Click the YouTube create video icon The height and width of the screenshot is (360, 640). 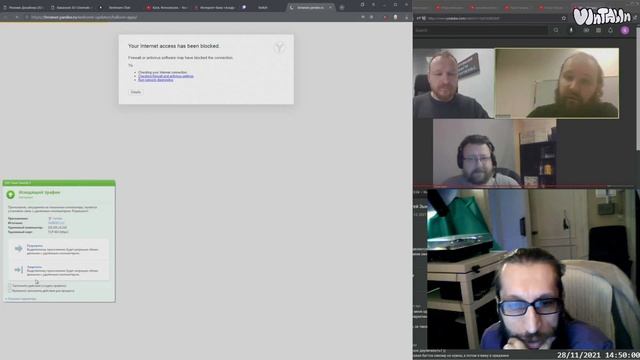586,30
